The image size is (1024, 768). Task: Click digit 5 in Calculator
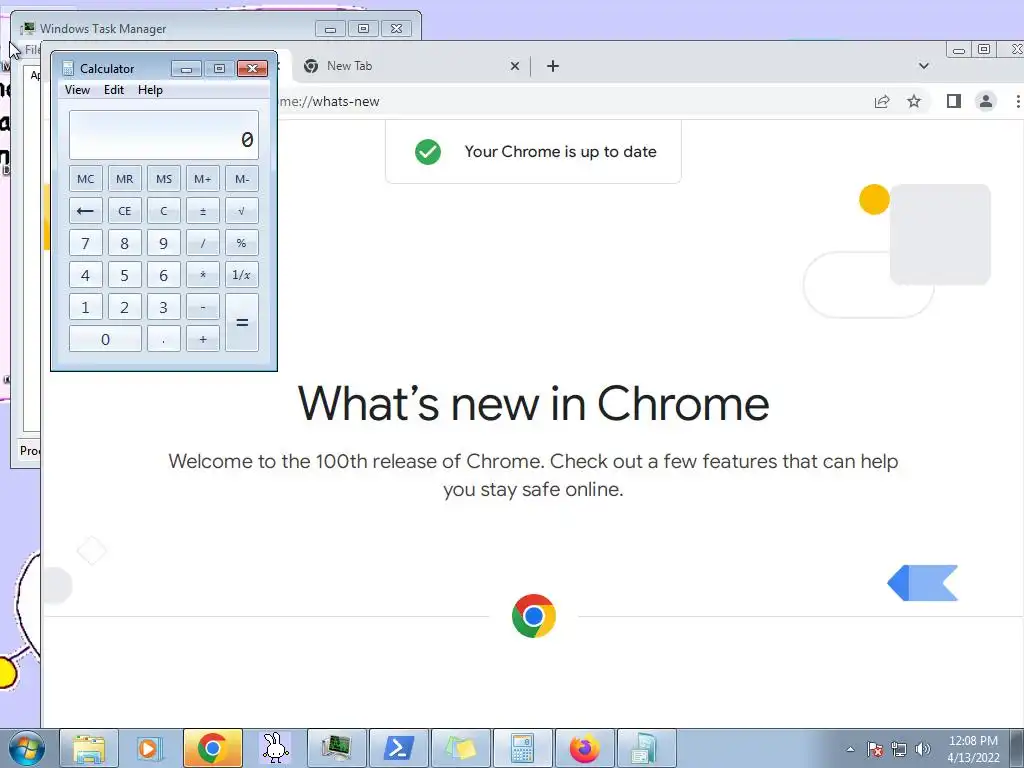click(125, 275)
